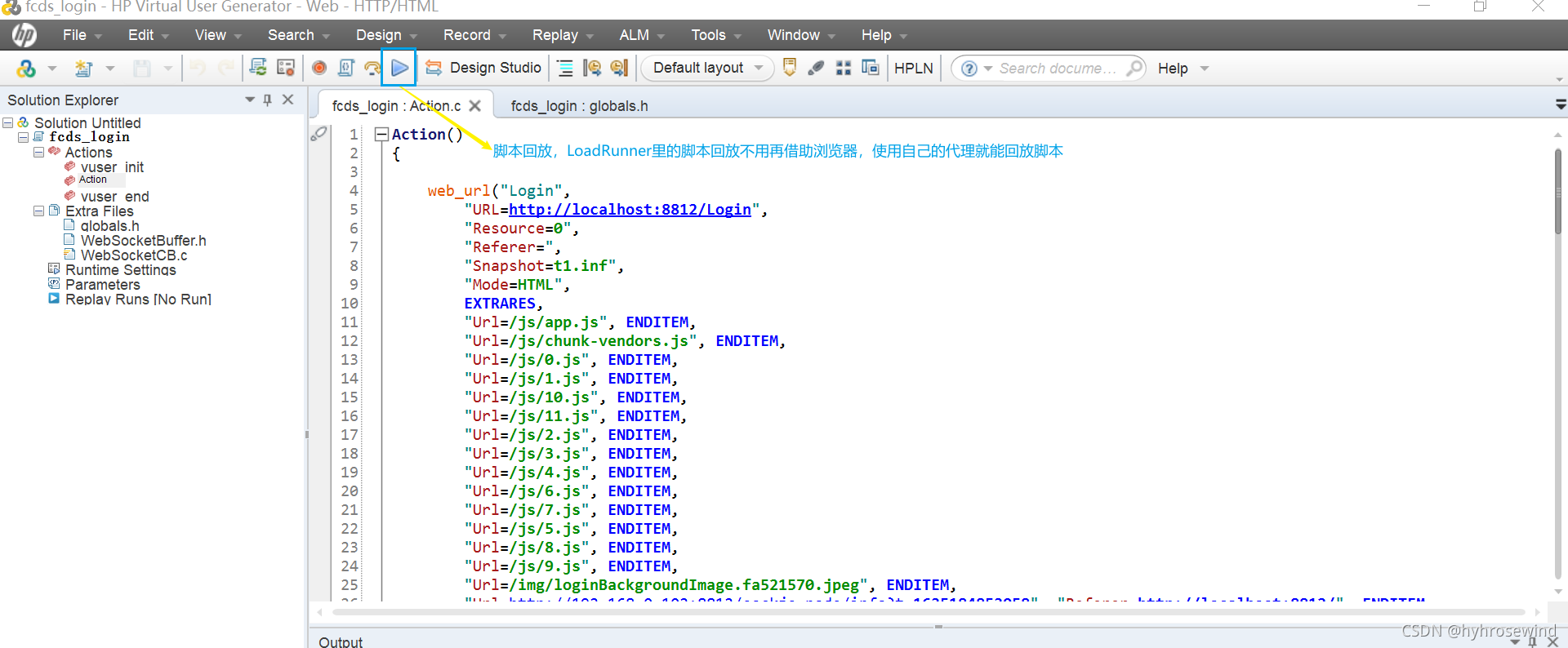
Task: Open globals.h in Extra Files
Action: click(109, 226)
